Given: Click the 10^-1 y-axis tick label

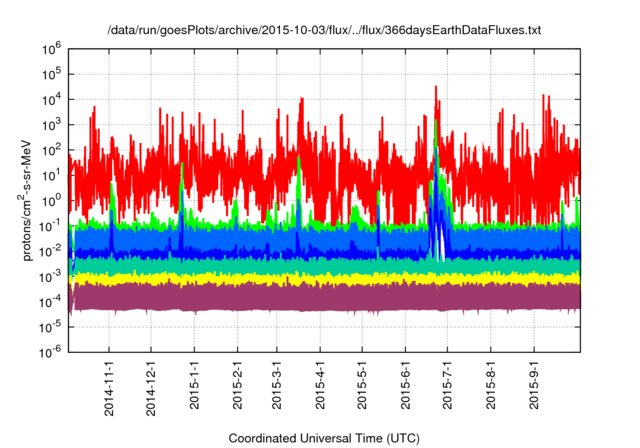Looking at the screenshot, I should pyautogui.click(x=51, y=226).
